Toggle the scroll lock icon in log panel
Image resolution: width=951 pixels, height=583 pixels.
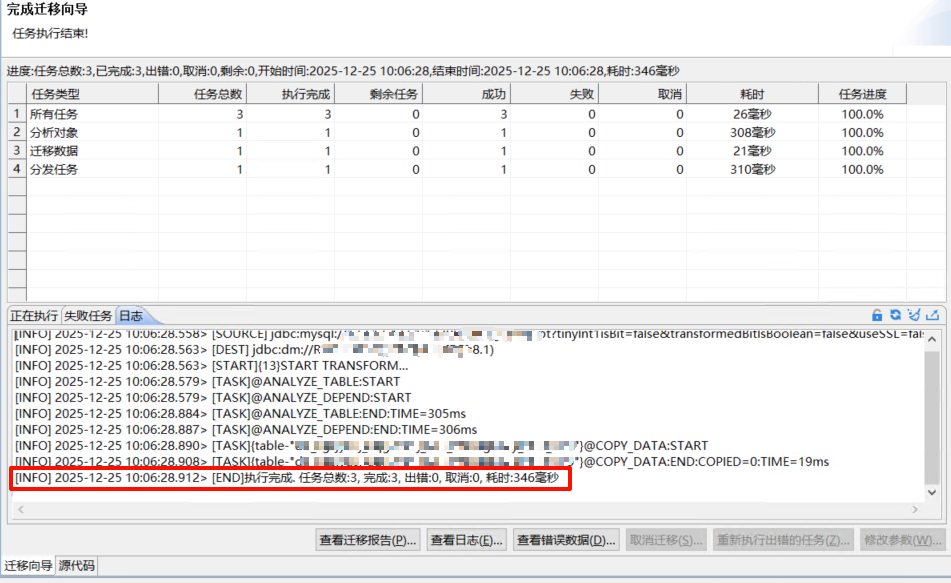(878, 315)
